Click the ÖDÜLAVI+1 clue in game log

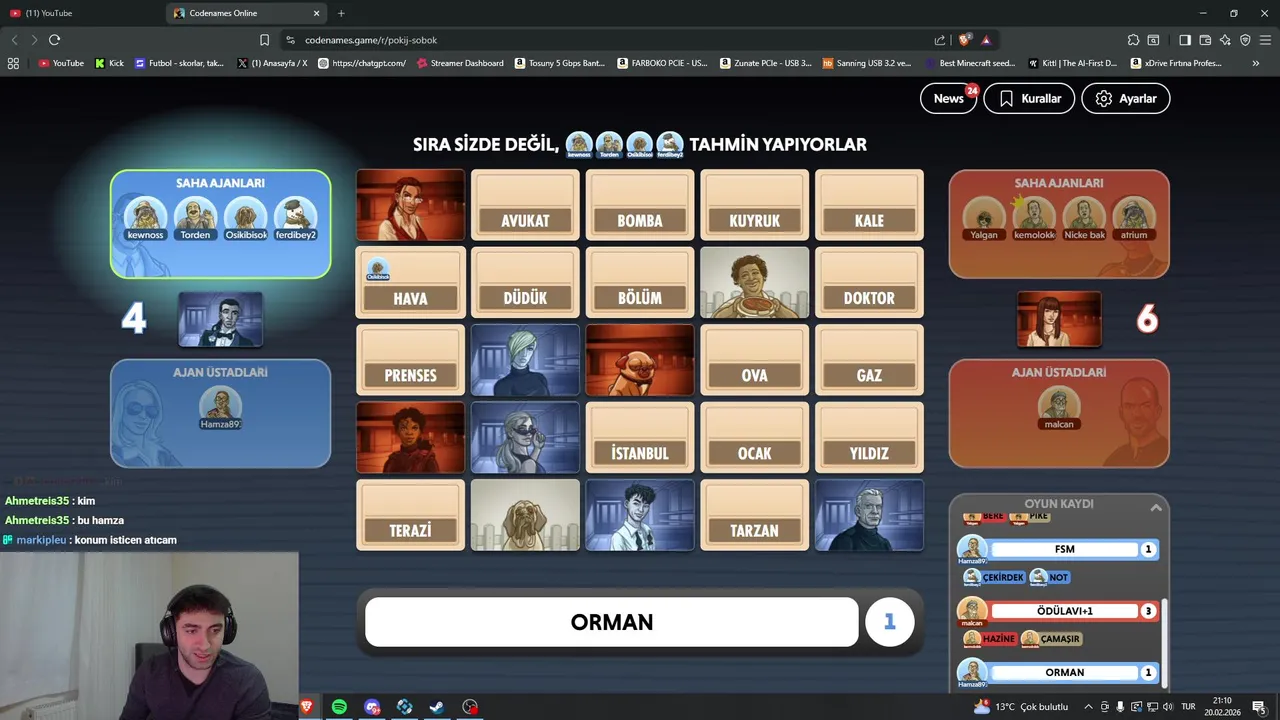(x=1064, y=610)
